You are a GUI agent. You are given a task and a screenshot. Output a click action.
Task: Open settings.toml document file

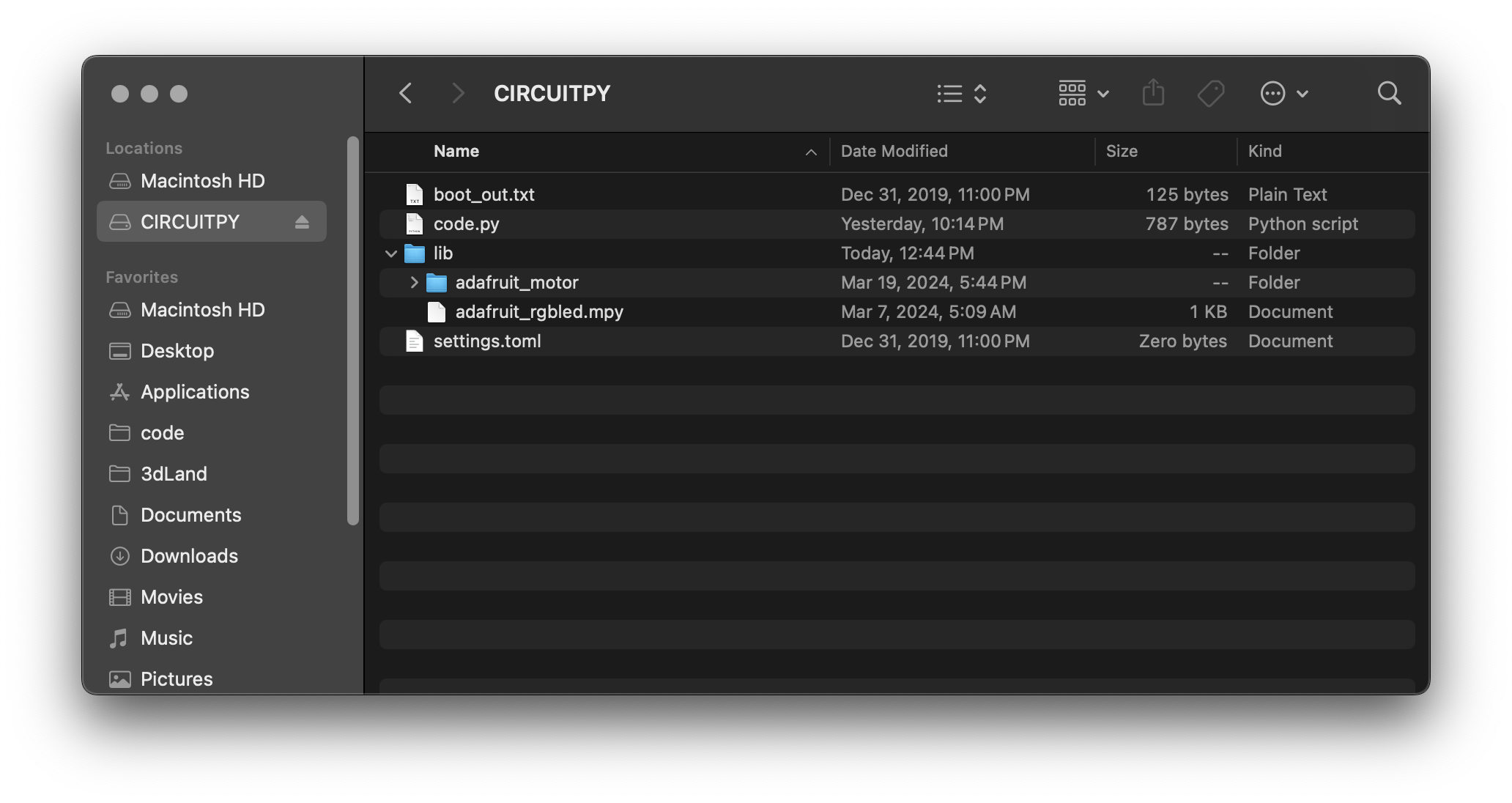(x=487, y=340)
